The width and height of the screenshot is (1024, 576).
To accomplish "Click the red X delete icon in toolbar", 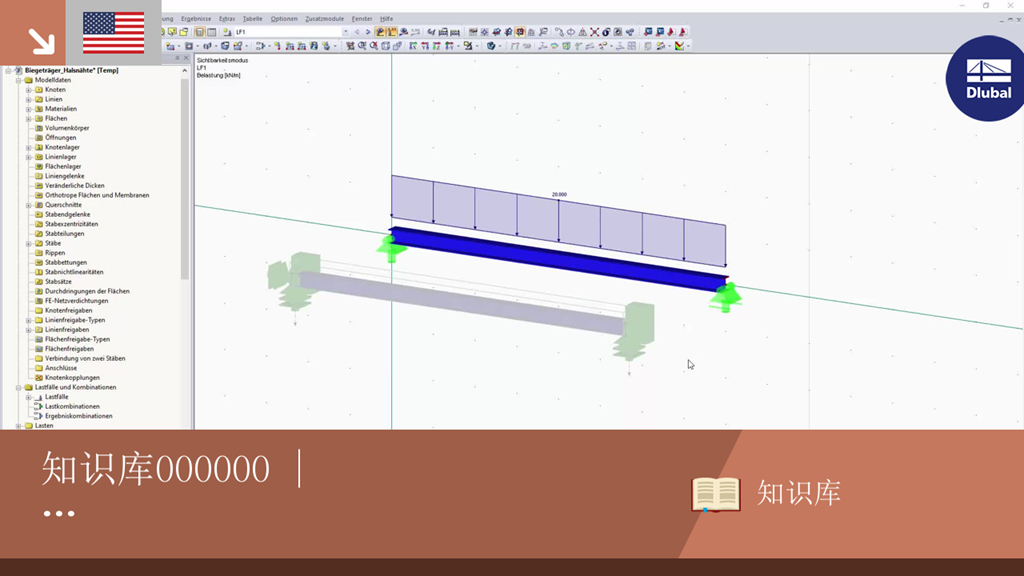I will 594,32.
